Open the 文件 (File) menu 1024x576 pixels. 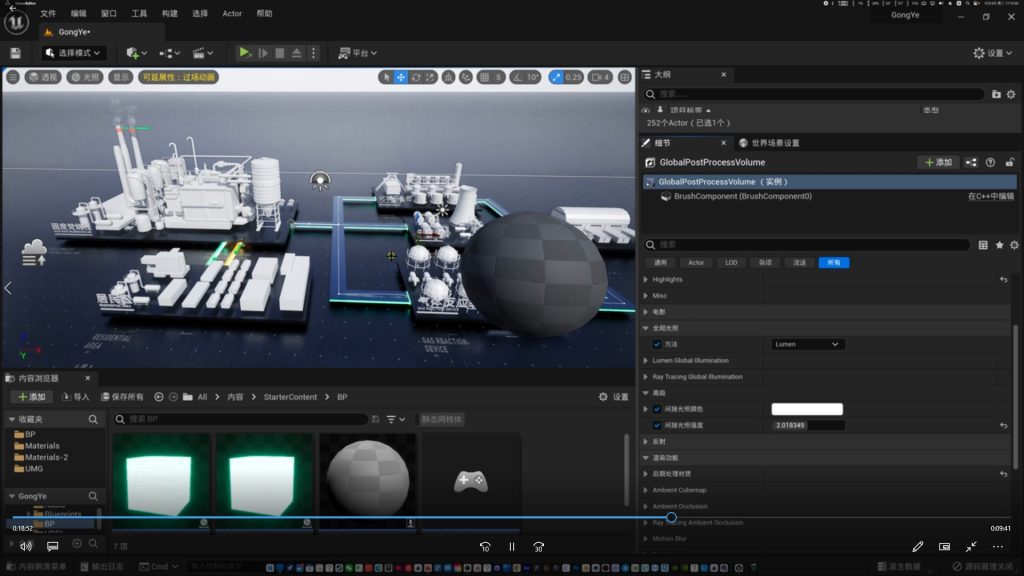click(48, 14)
